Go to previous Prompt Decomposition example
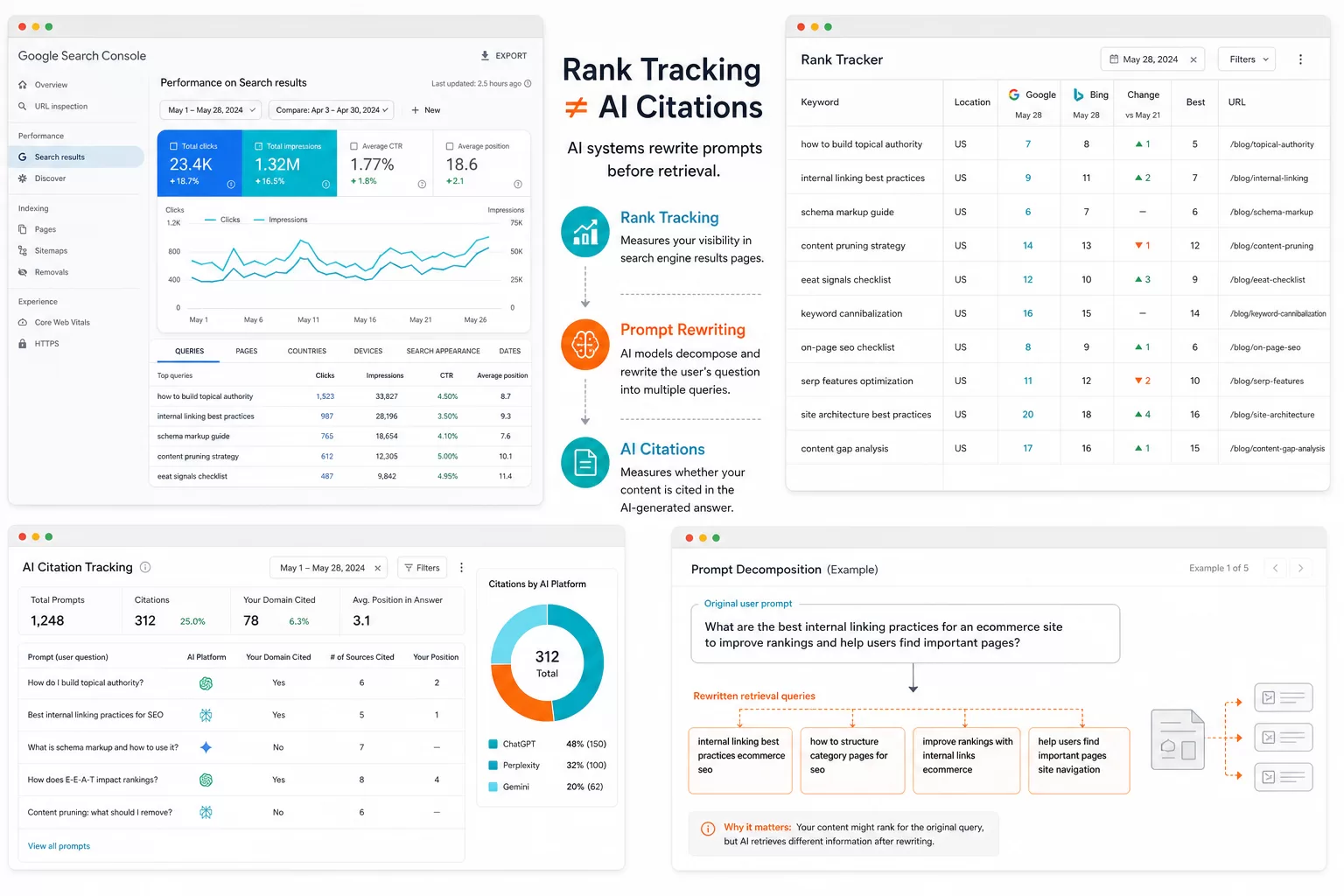Viewport: 1344px width, 896px height. pyautogui.click(x=1275, y=569)
